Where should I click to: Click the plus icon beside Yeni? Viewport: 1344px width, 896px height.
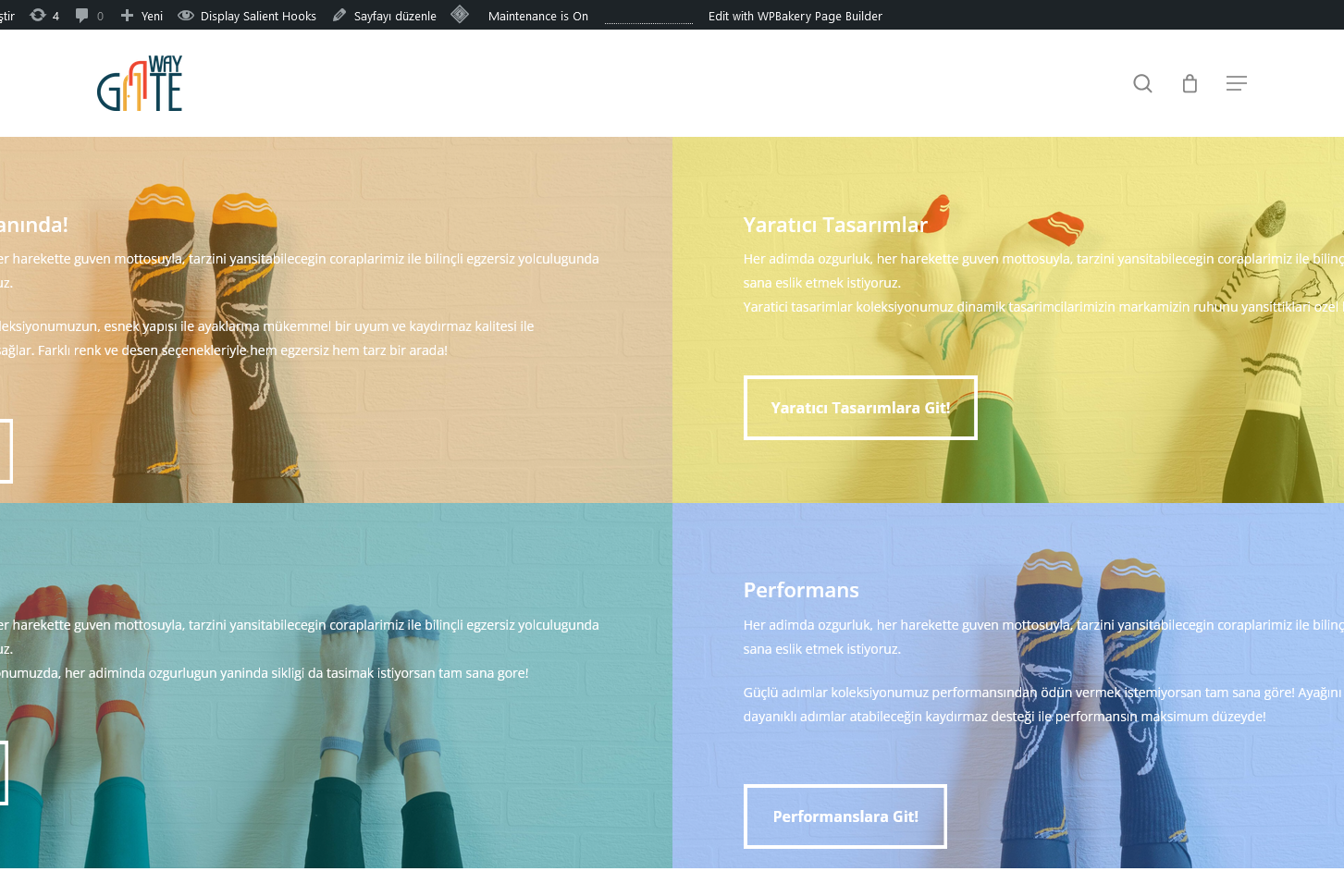click(x=128, y=15)
